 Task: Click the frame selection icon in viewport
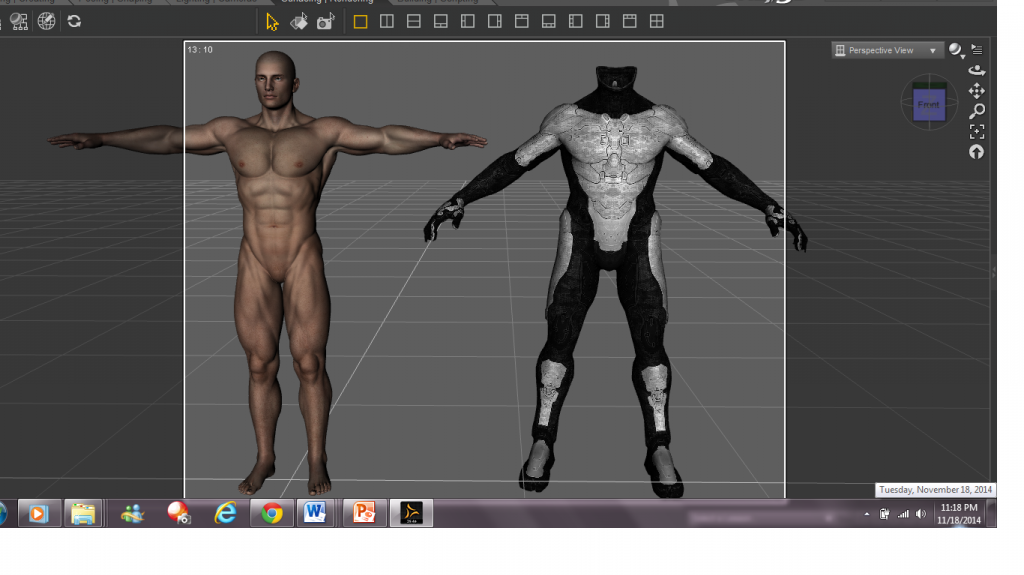pos(977,132)
